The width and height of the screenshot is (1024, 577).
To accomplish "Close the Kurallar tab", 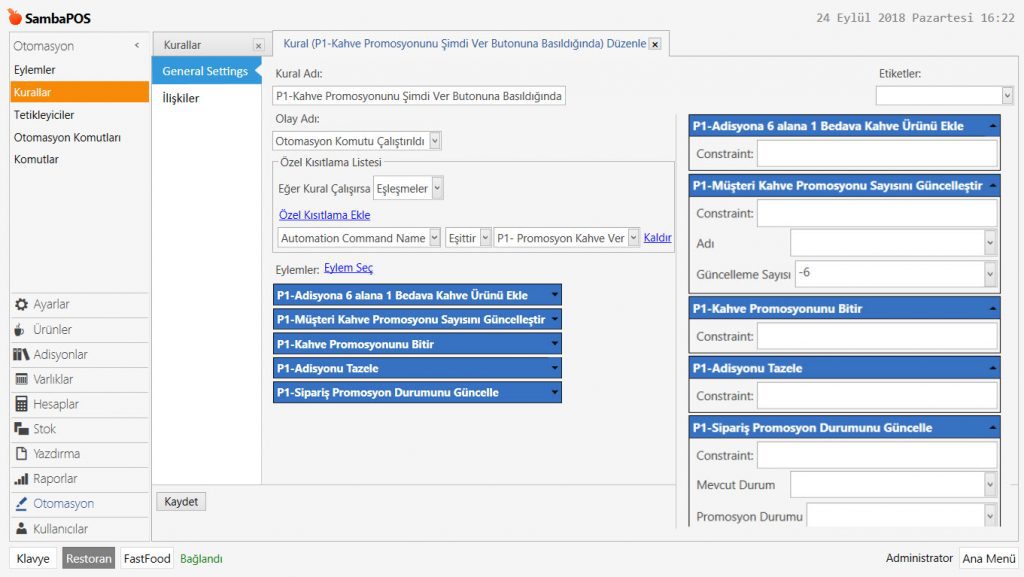I will (258, 46).
